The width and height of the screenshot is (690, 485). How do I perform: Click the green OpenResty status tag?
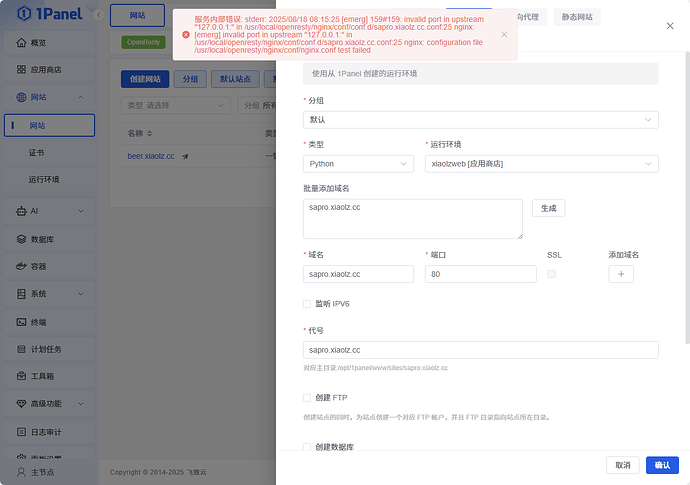point(143,42)
